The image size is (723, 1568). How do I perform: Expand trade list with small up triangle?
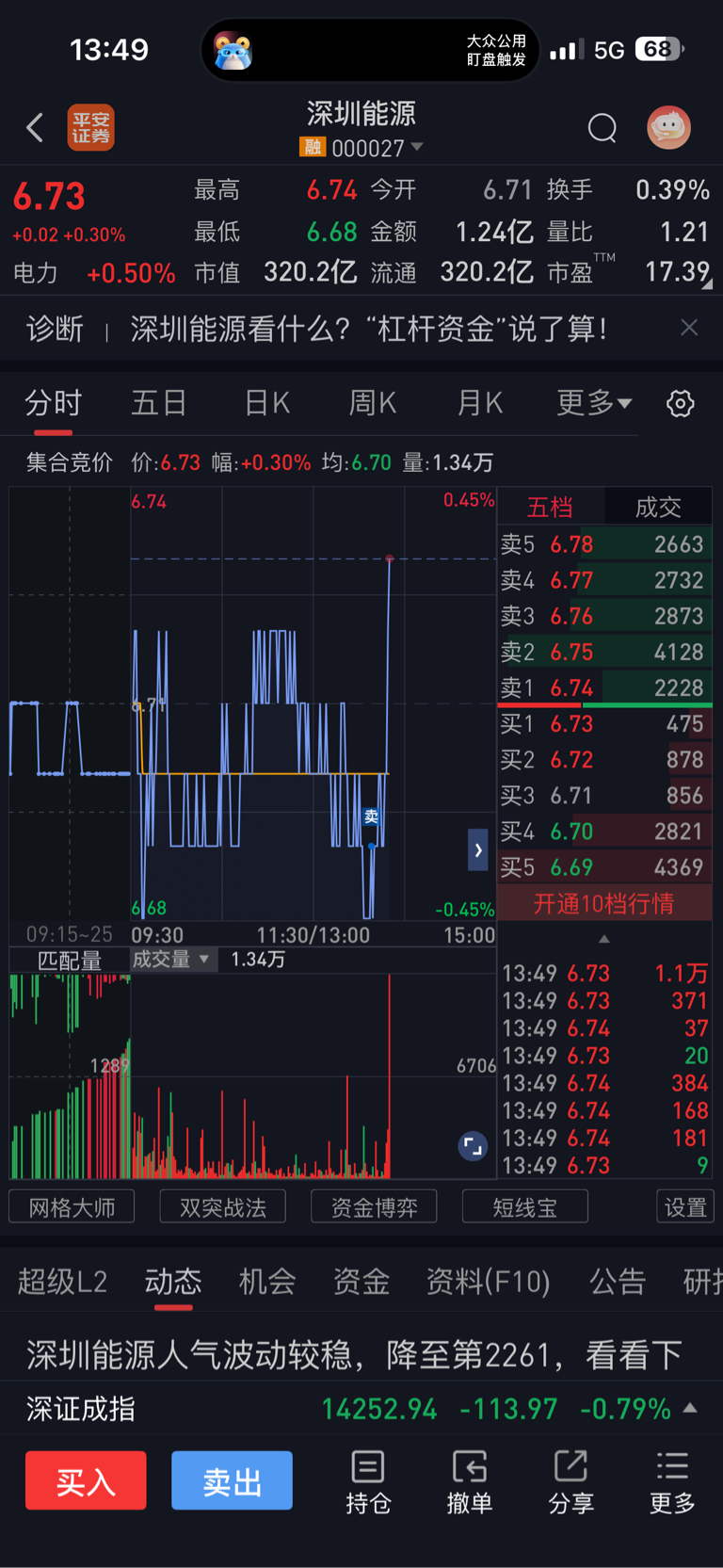pyautogui.click(x=604, y=939)
